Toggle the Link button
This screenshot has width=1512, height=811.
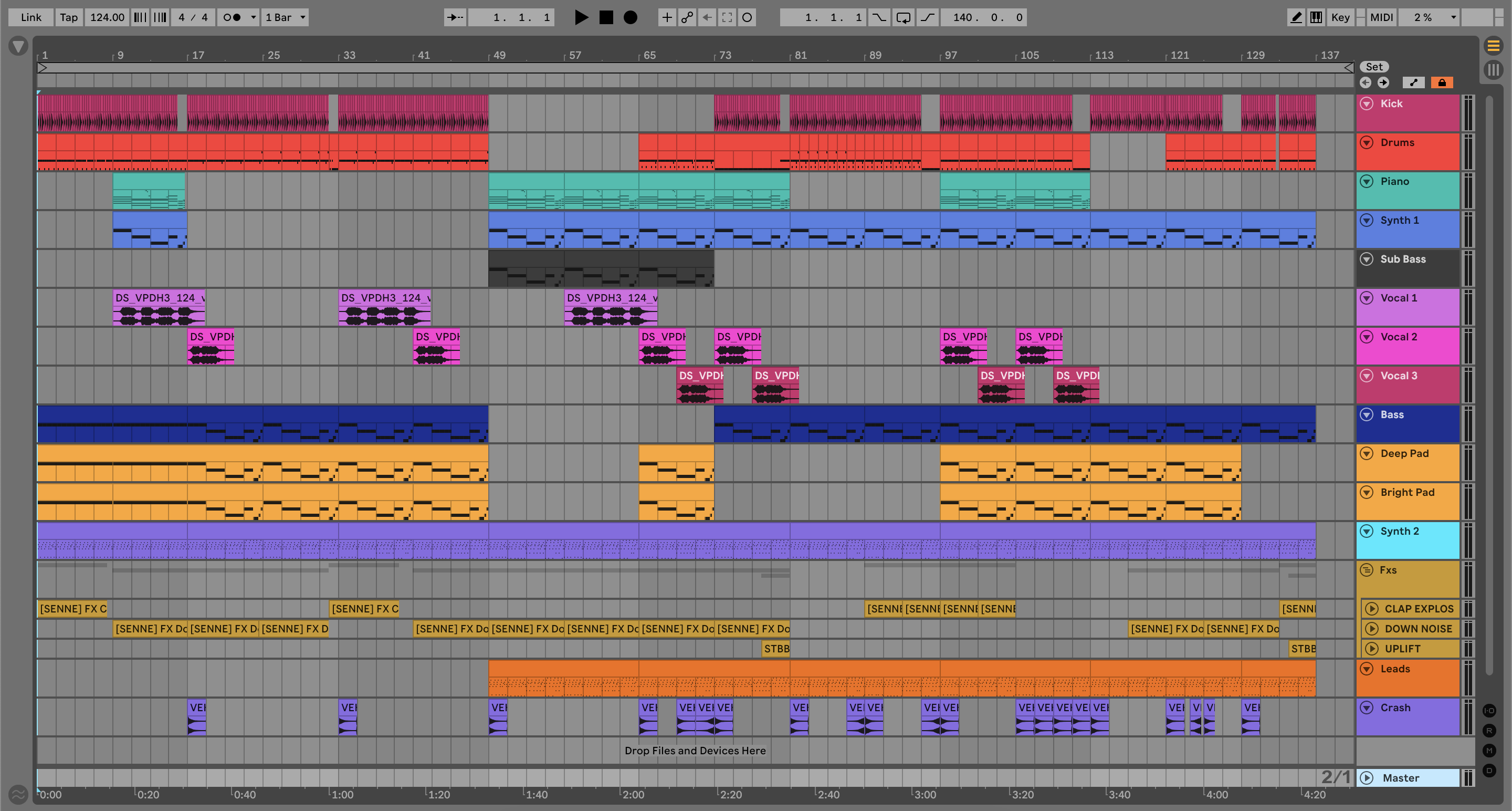coord(31,17)
